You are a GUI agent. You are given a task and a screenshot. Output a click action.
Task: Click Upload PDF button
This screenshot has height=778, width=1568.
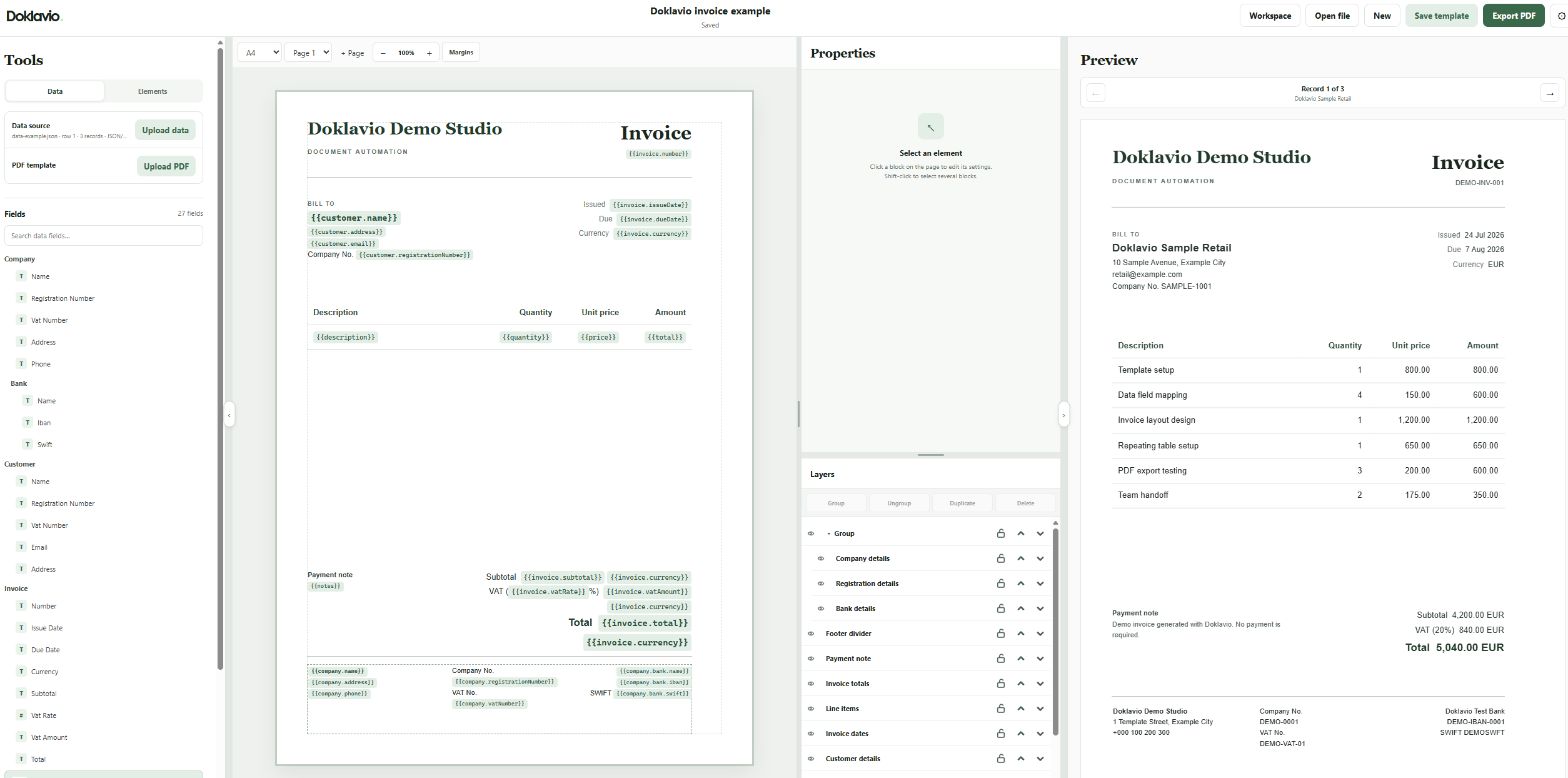tap(166, 166)
